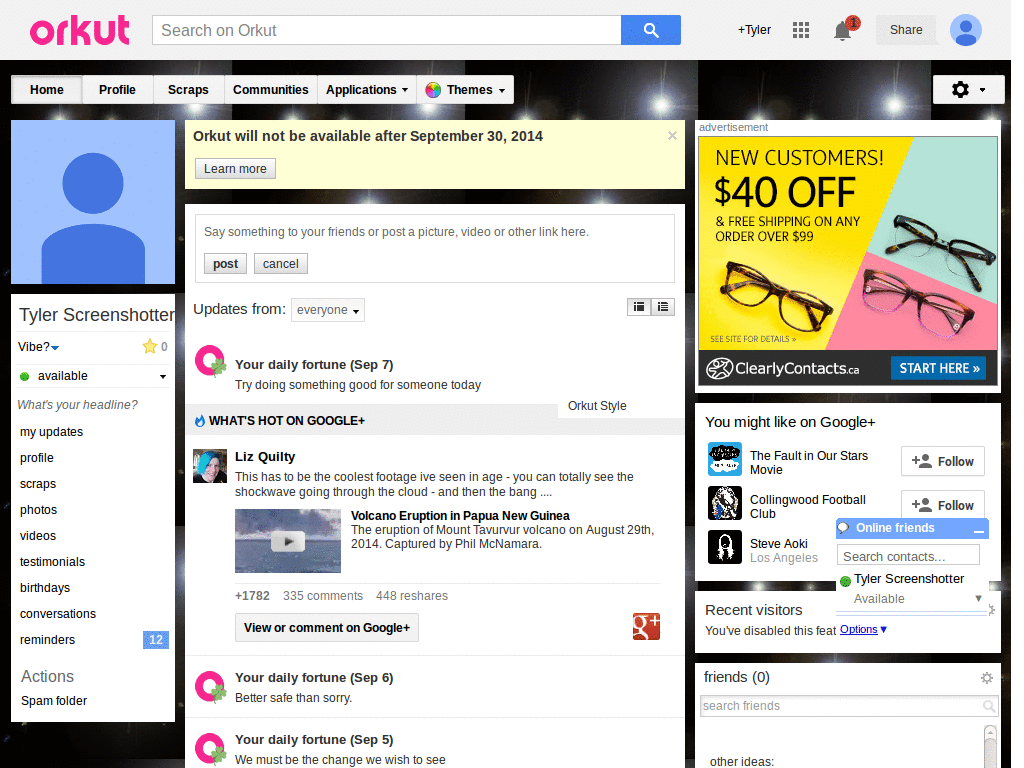This screenshot has height=768, width=1024.
Task: Click the Share button
Action: click(x=906, y=30)
